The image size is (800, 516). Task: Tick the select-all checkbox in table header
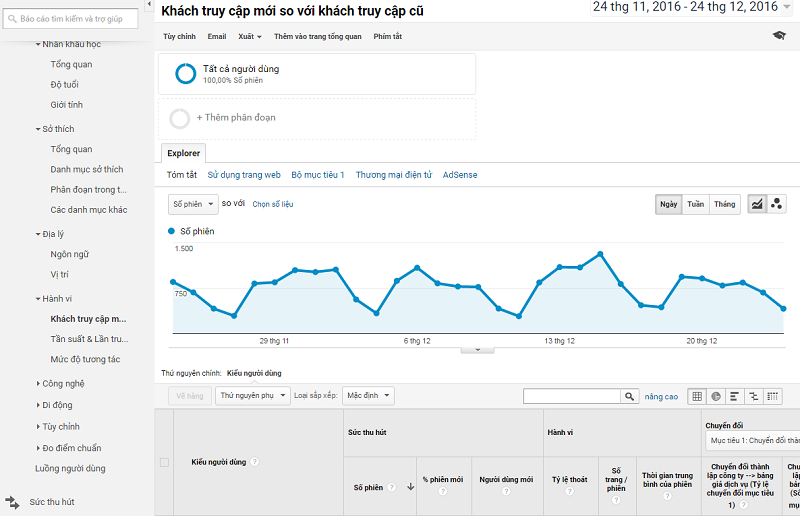[165, 462]
